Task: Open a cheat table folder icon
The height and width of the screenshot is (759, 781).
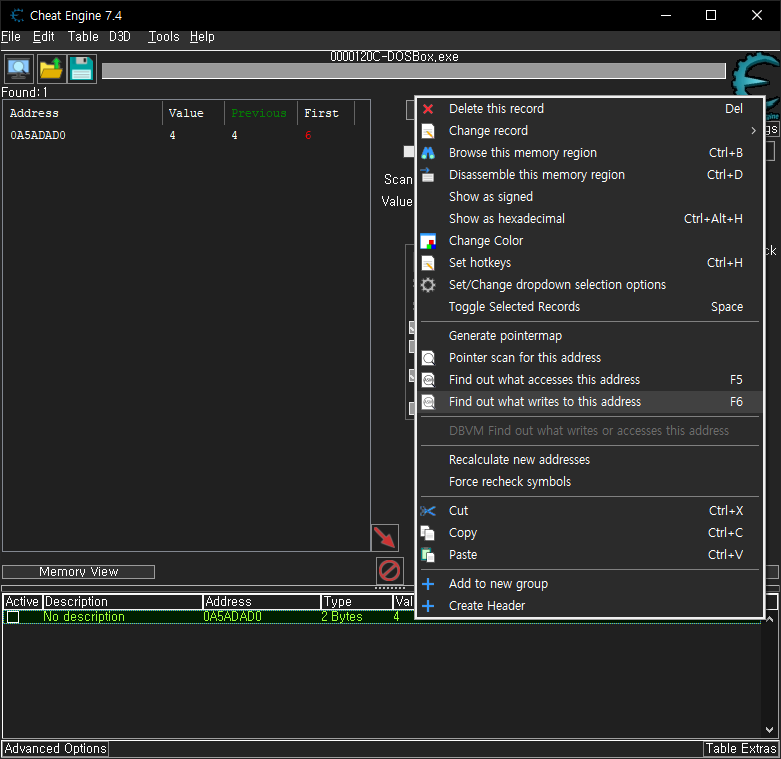Action: 50,69
